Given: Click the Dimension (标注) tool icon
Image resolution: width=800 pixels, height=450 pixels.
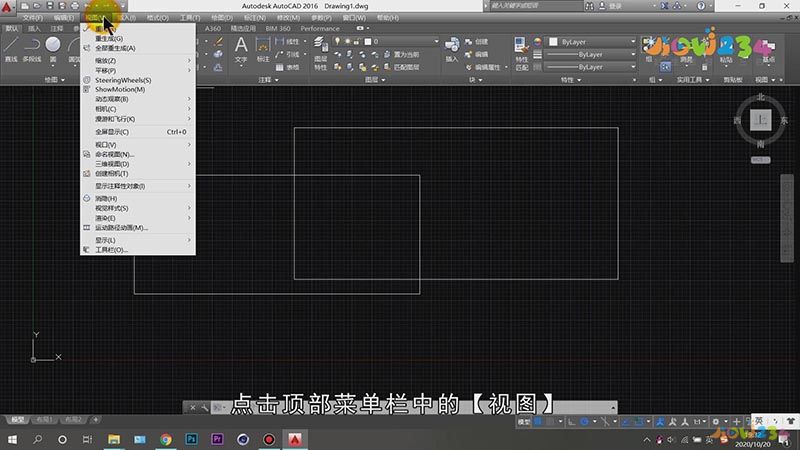Looking at the screenshot, I should coord(263,45).
